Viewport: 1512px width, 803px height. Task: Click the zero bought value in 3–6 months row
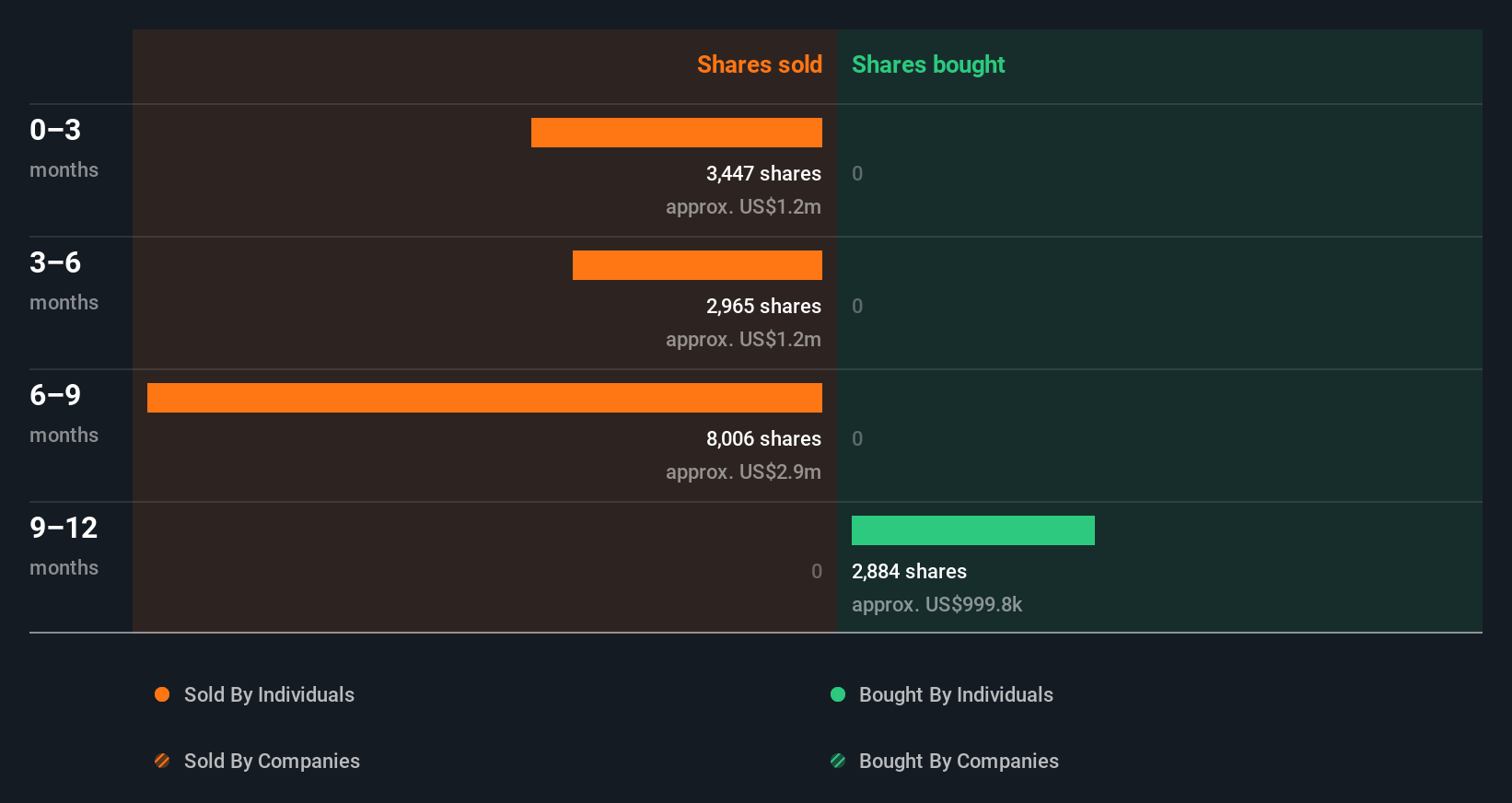point(857,306)
